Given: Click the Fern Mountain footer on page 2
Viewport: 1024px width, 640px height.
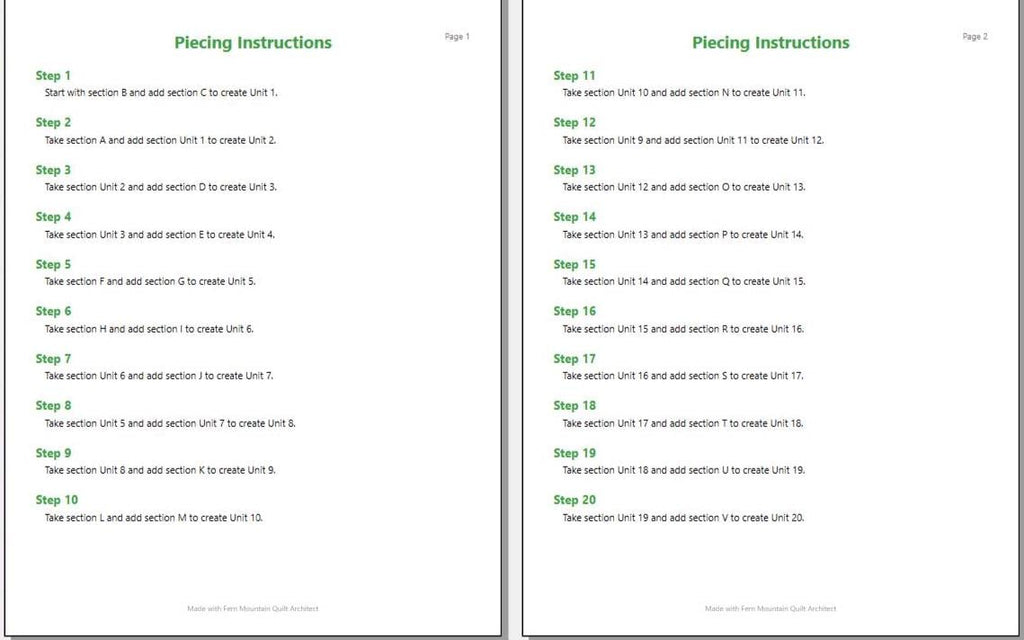Looking at the screenshot, I should 771,609.
